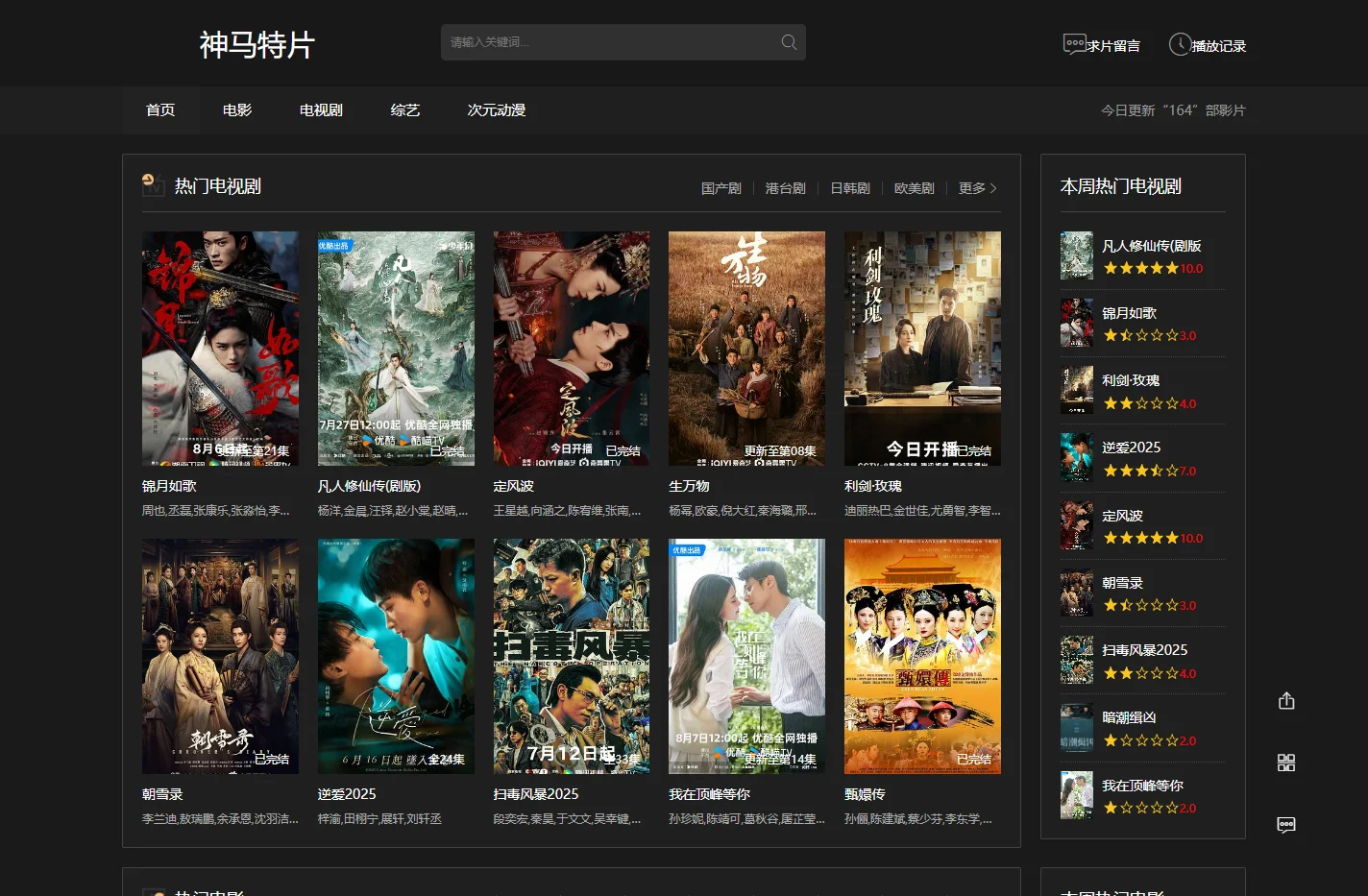Open 暗潮缉凶 in weekly ranking
1368x896 pixels.
click(1129, 717)
